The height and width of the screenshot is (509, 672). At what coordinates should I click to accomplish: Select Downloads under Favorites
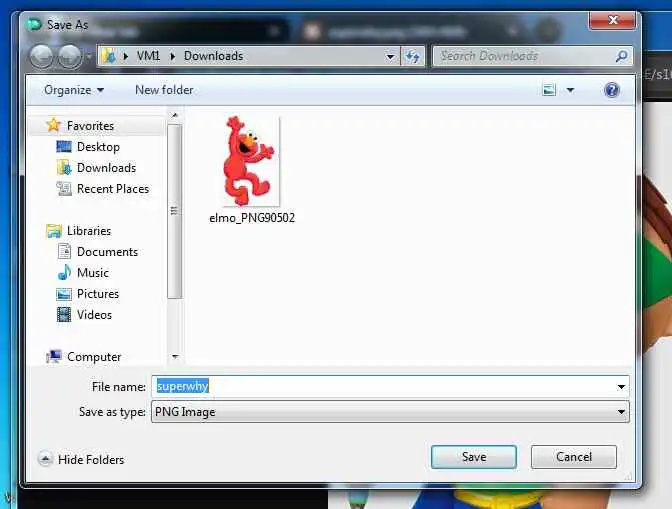pos(106,168)
